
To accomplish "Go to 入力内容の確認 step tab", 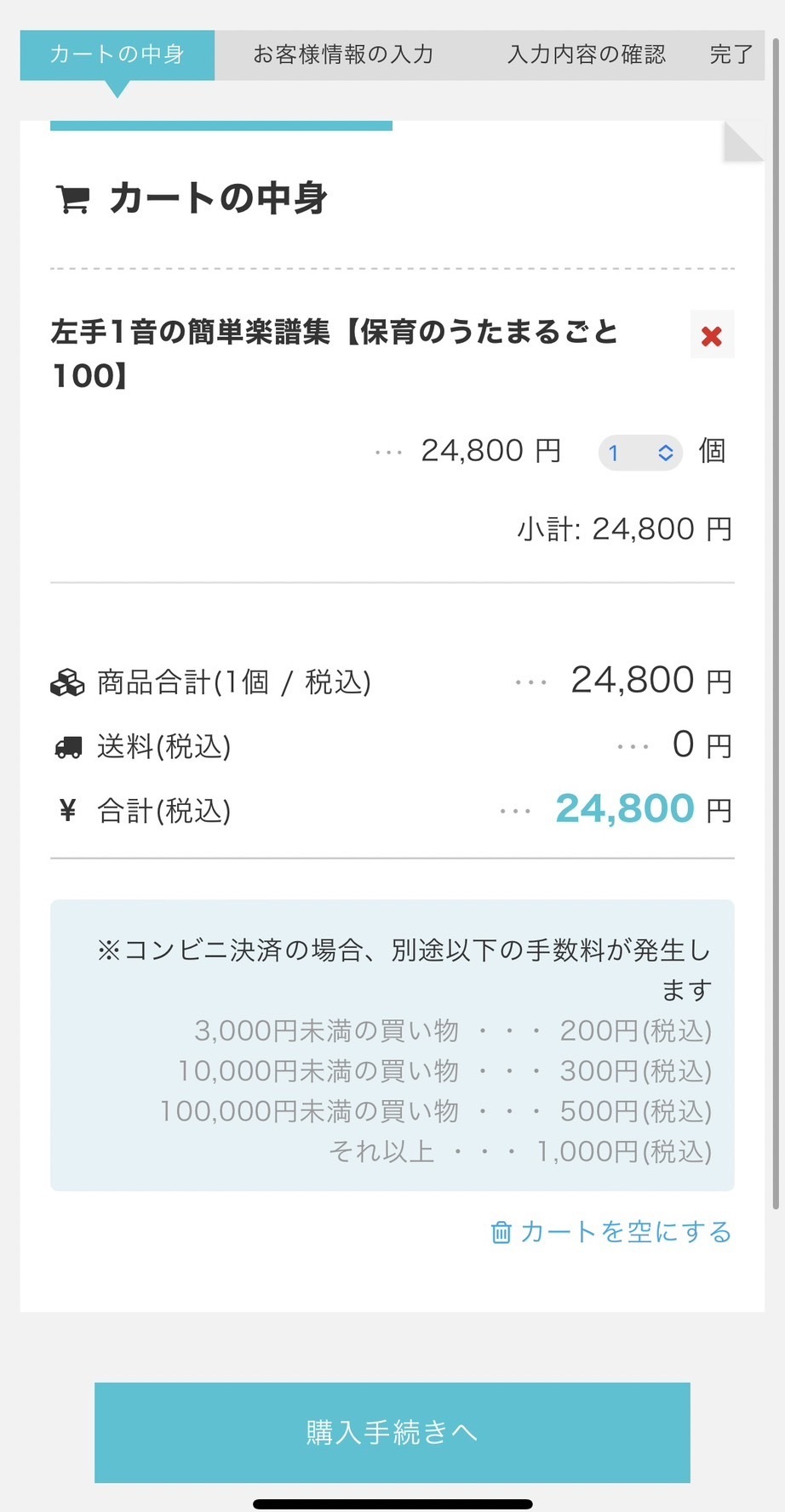I will 587,55.
